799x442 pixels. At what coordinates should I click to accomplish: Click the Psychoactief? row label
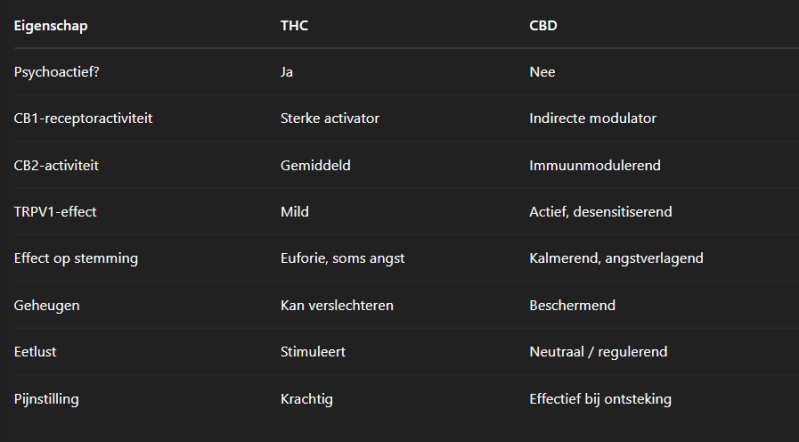point(57,72)
